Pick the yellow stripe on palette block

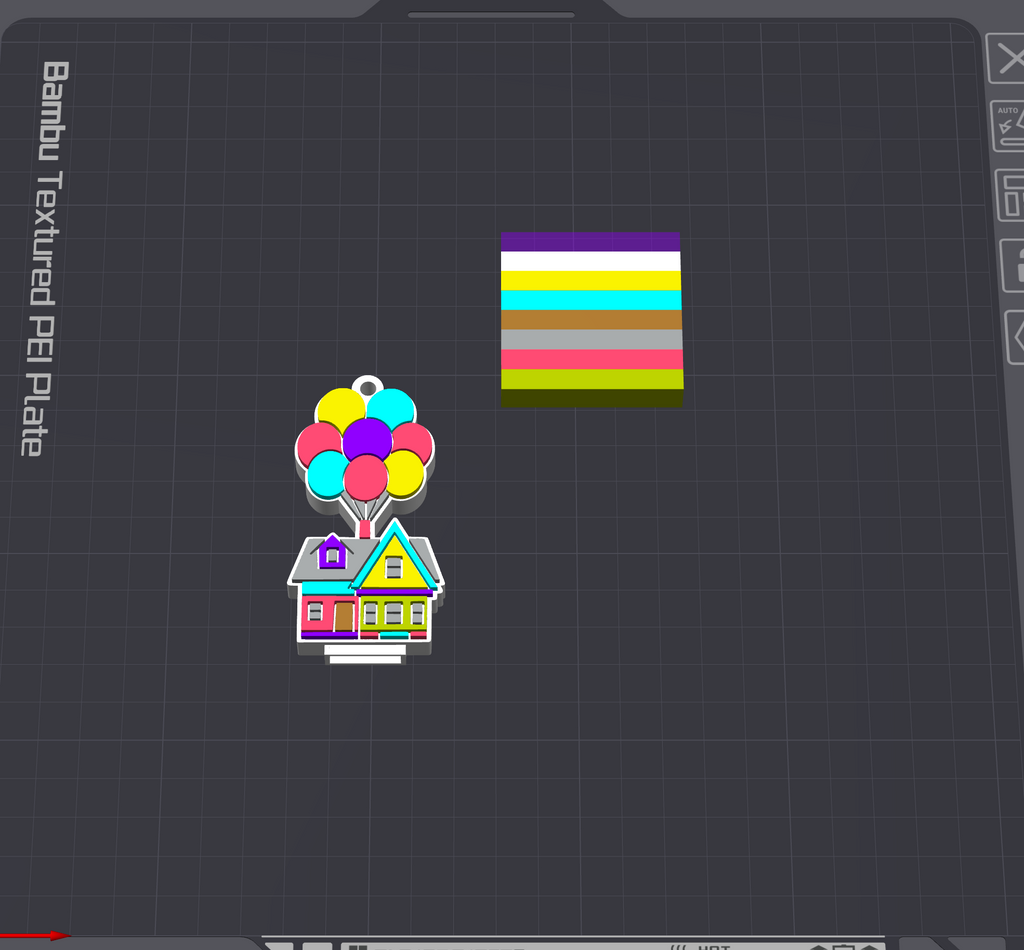pyautogui.click(x=591, y=281)
